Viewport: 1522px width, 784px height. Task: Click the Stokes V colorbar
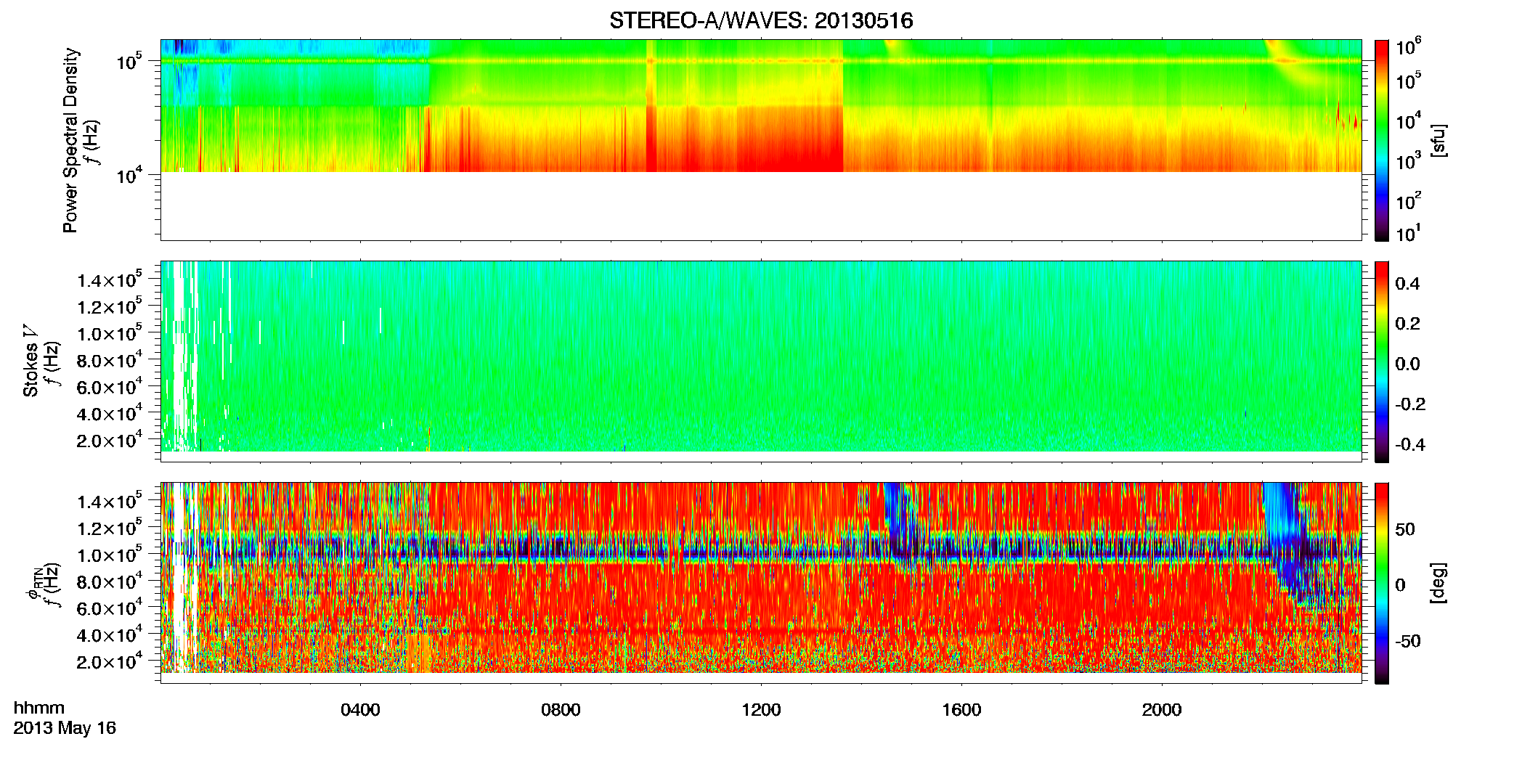click(x=1382, y=362)
